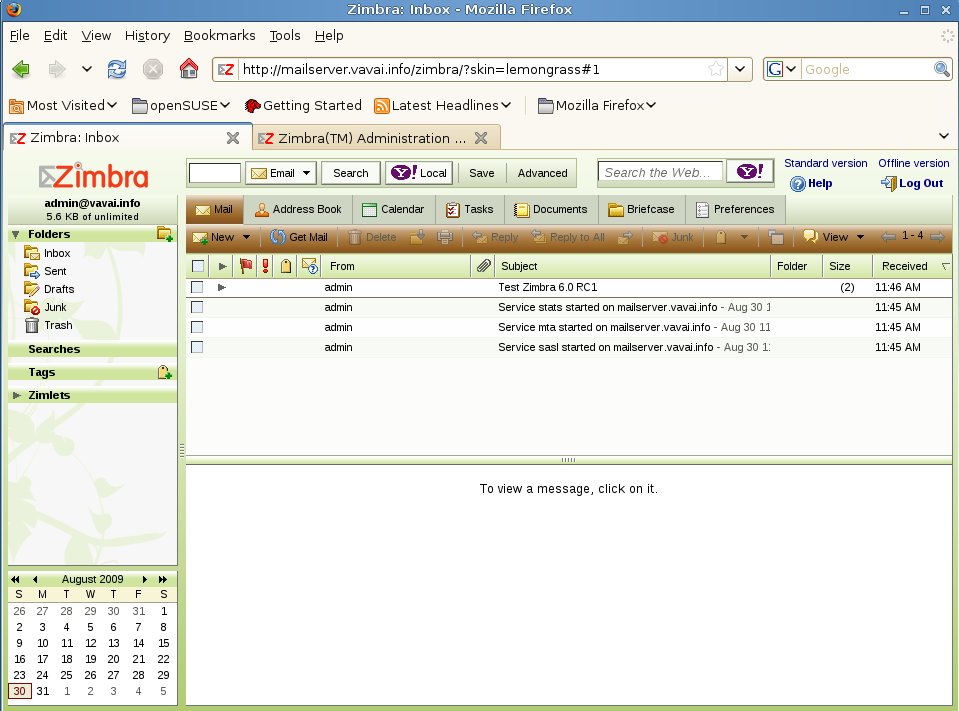Click the Advanced search button
The width and height of the screenshot is (959, 711).
tap(541, 172)
